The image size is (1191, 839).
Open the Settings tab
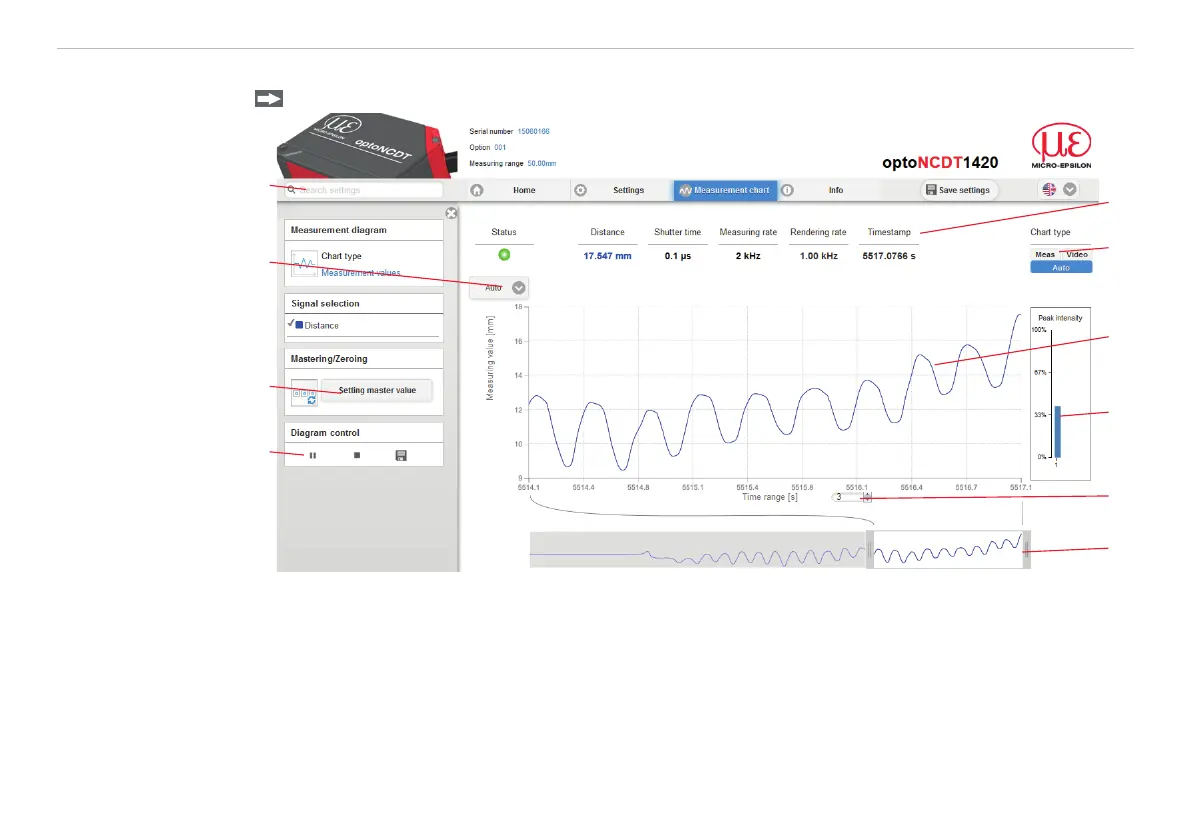tap(628, 190)
